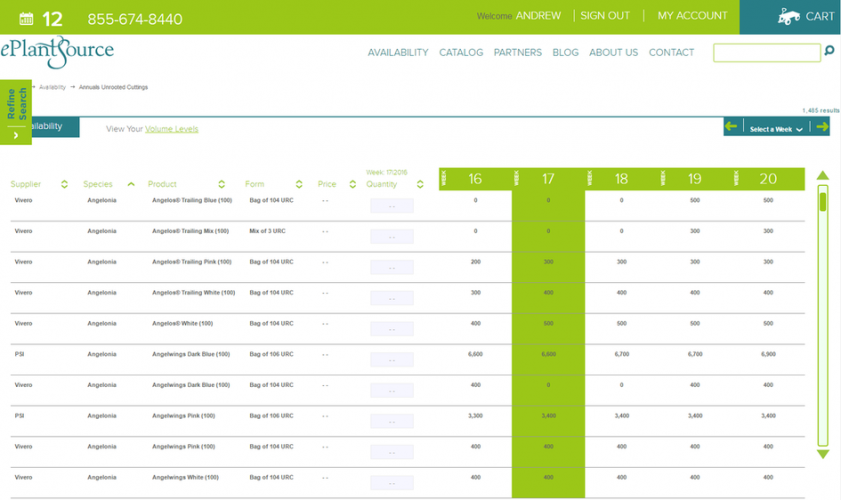Open the AVAILABILITY menu
Image resolution: width=841 pixels, height=500 pixels.
(x=398, y=53)
